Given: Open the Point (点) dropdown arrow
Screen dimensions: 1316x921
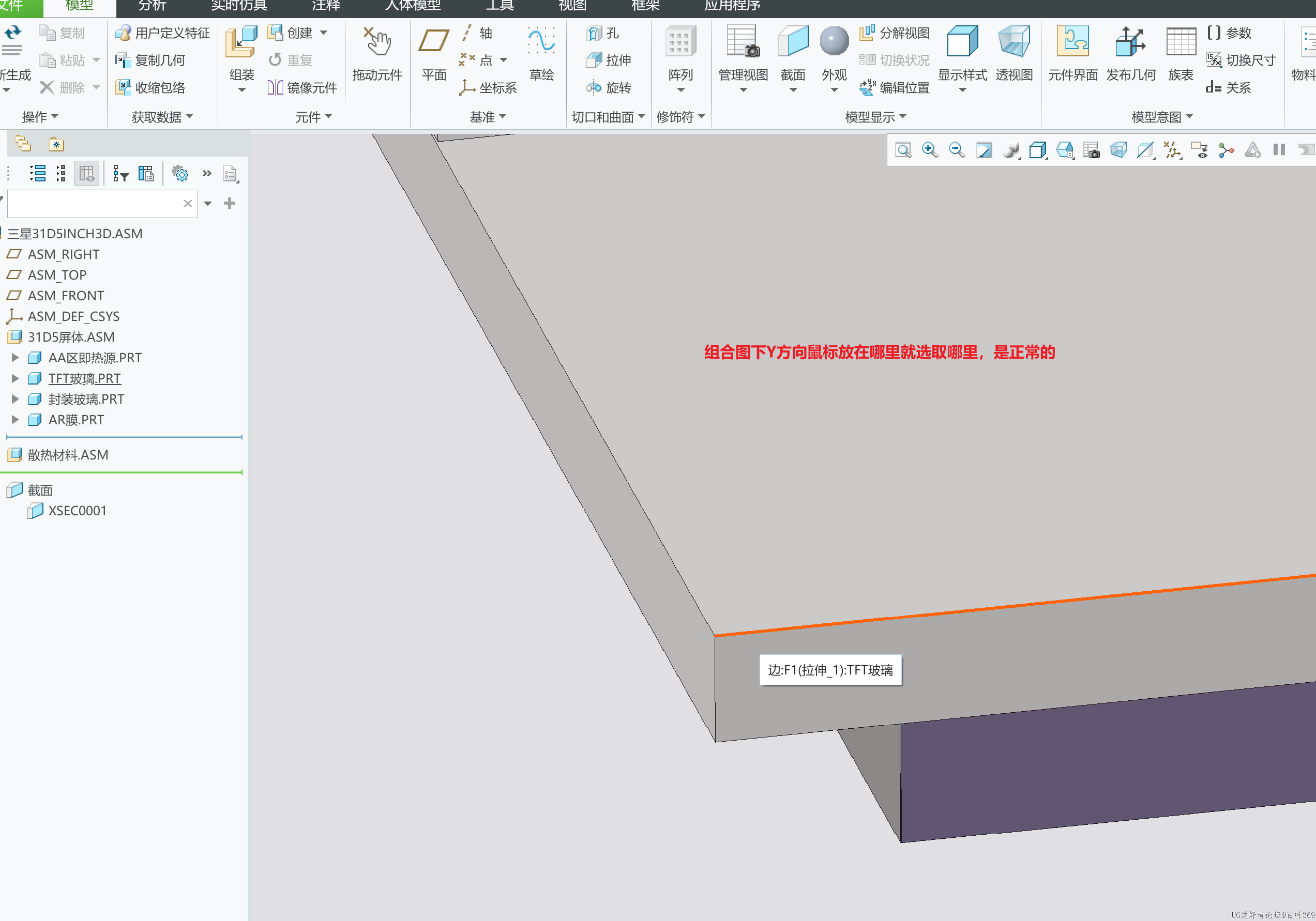Looking at the screenshot, I should 503,60.
